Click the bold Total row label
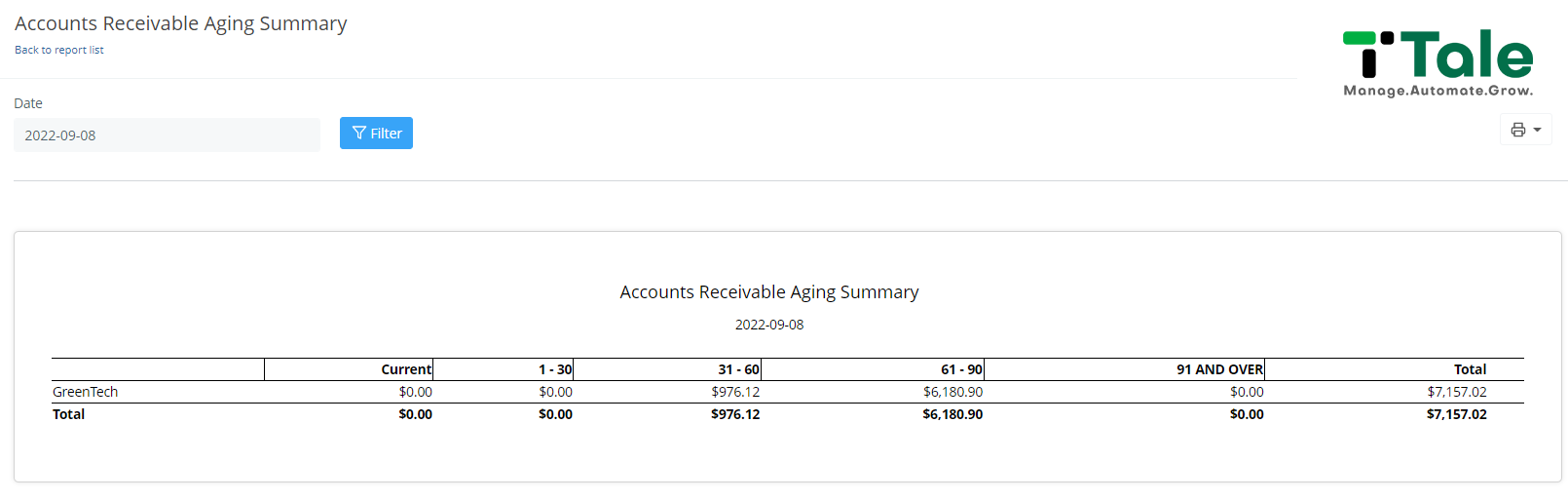Screen dimensions: 1568x500 coord(68,414)
